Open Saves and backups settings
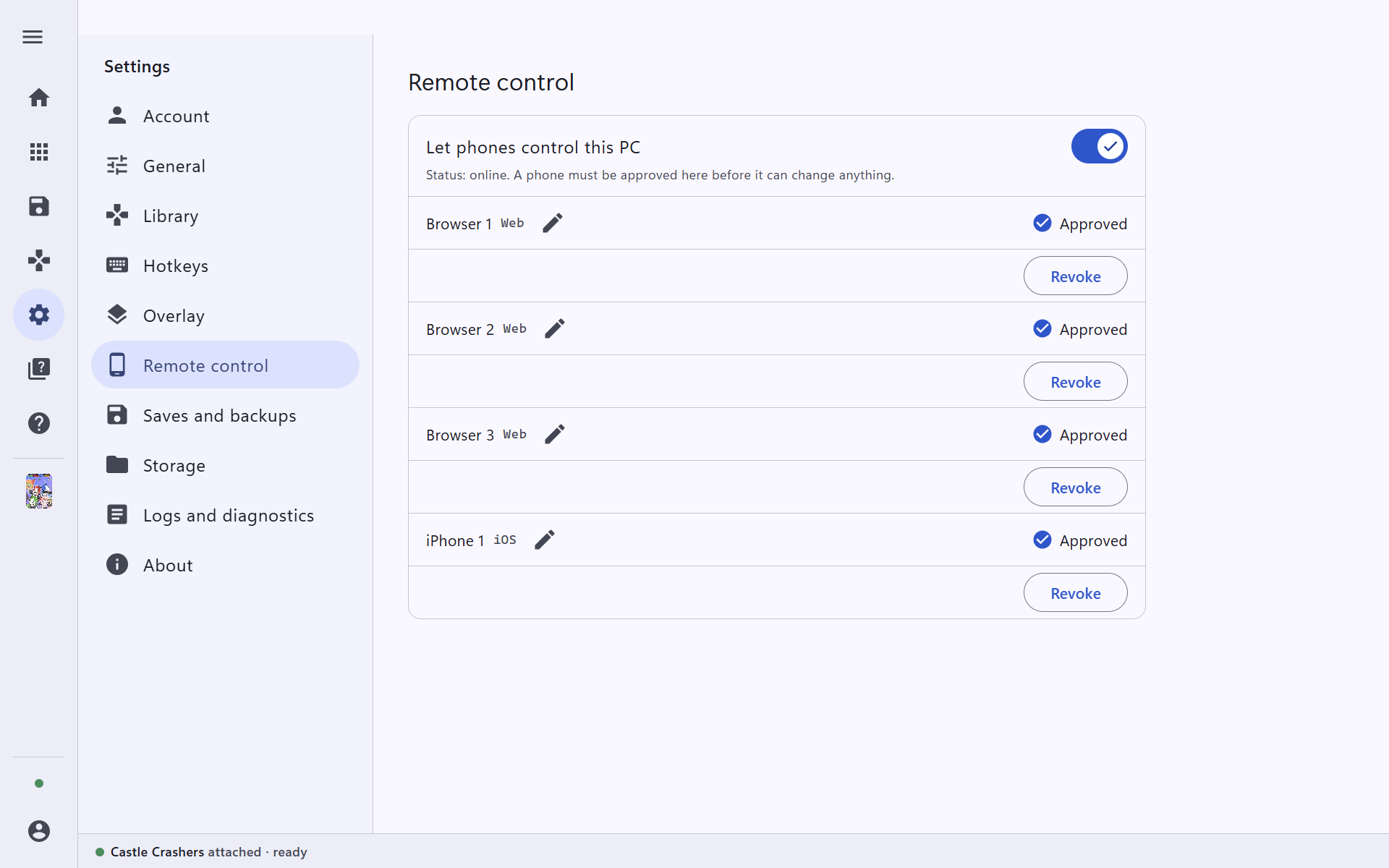This screenshot has width=1389, height=868. pos(225,415)
